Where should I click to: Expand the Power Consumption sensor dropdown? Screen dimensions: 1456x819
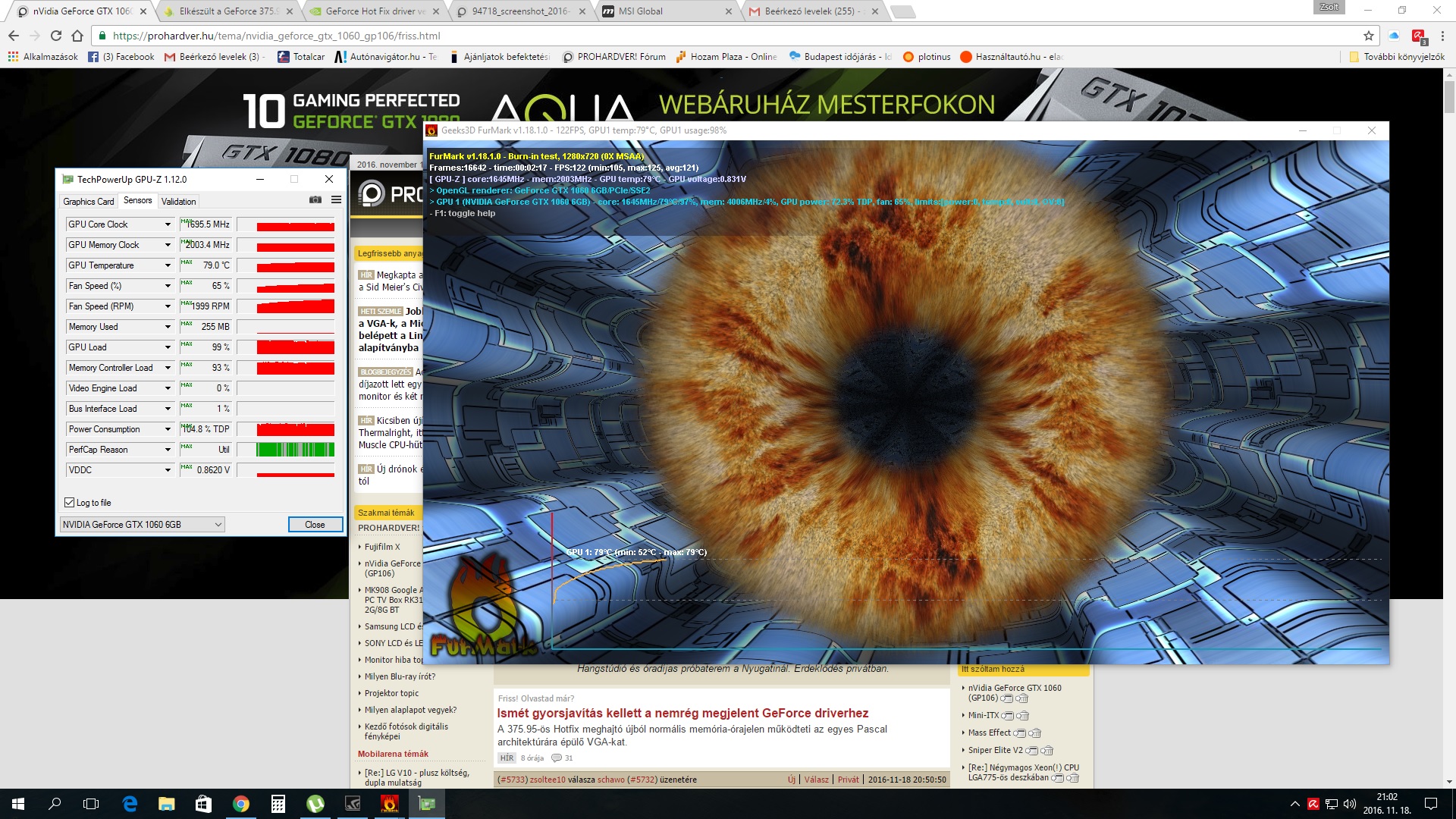168,429
